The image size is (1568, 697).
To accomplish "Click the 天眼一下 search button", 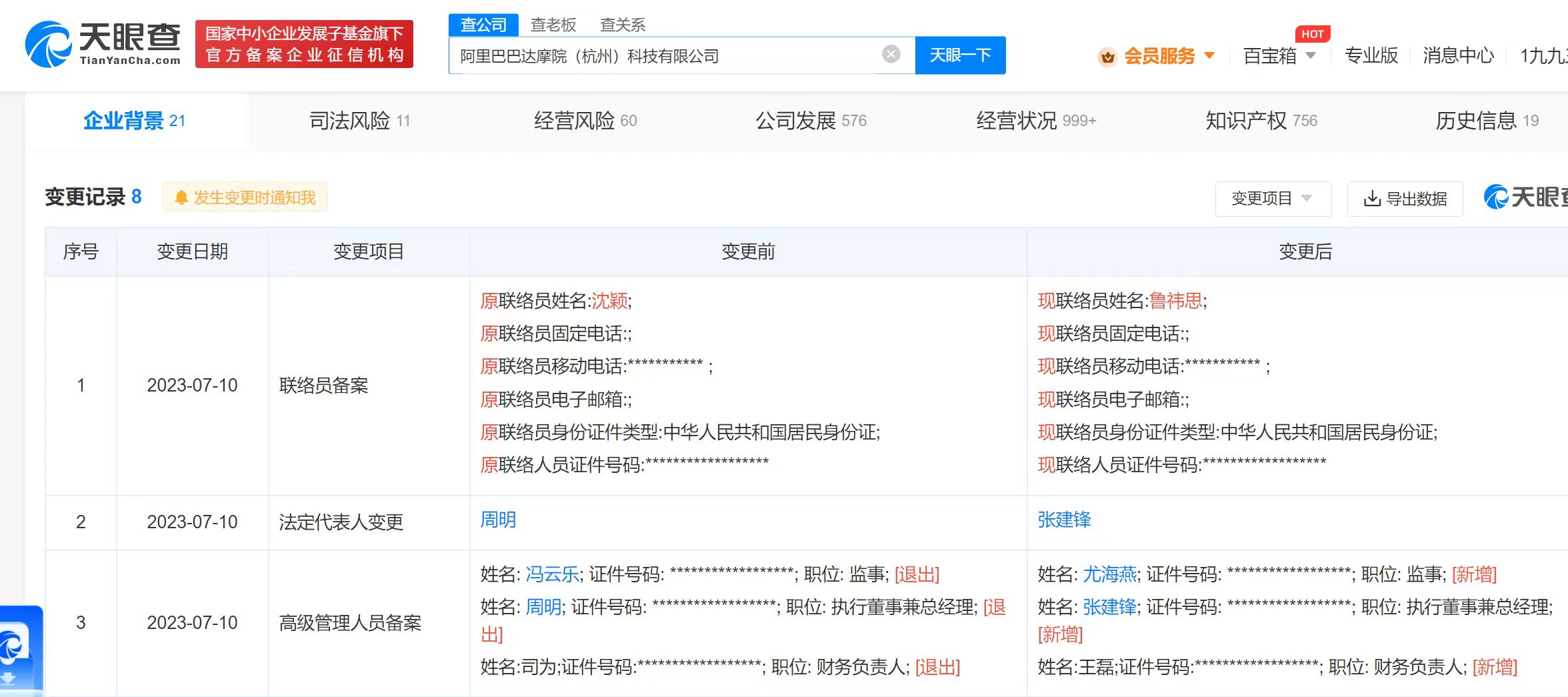I will (x=960, y=55).
